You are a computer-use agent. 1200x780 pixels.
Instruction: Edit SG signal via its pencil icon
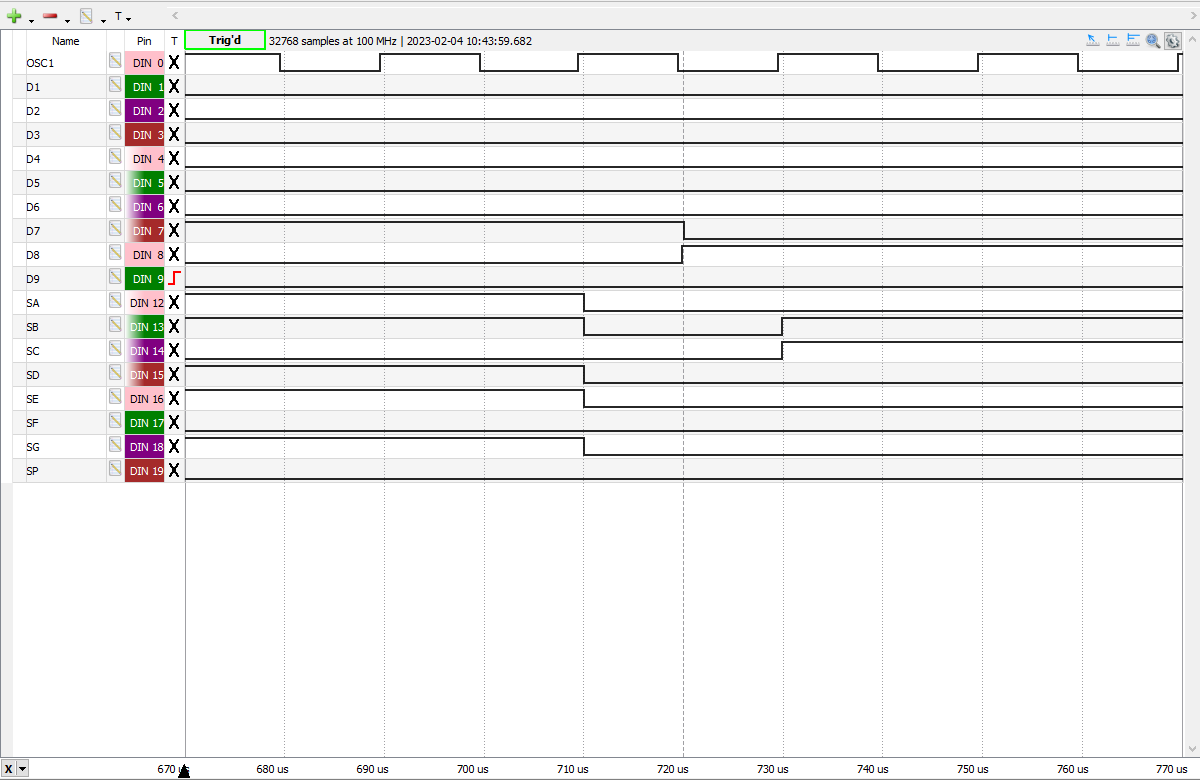pyautogui.click(x=116, y=446)
